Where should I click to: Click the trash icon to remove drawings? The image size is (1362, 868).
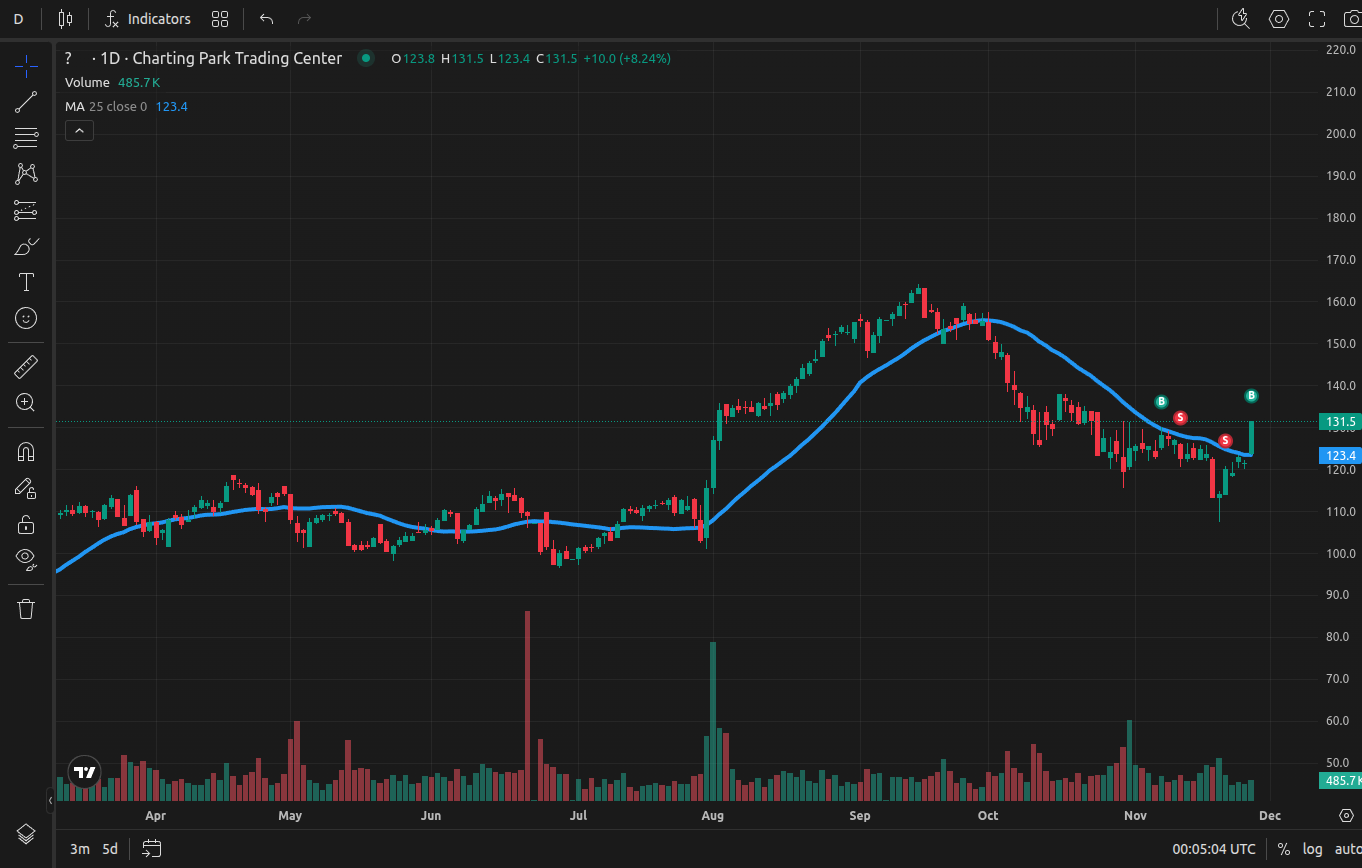[26, 609]
